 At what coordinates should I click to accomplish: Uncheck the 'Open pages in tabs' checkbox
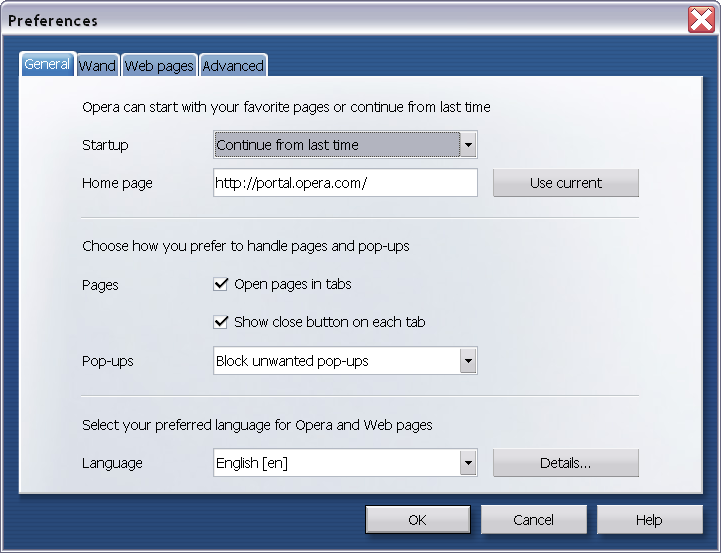pos(222,284)
